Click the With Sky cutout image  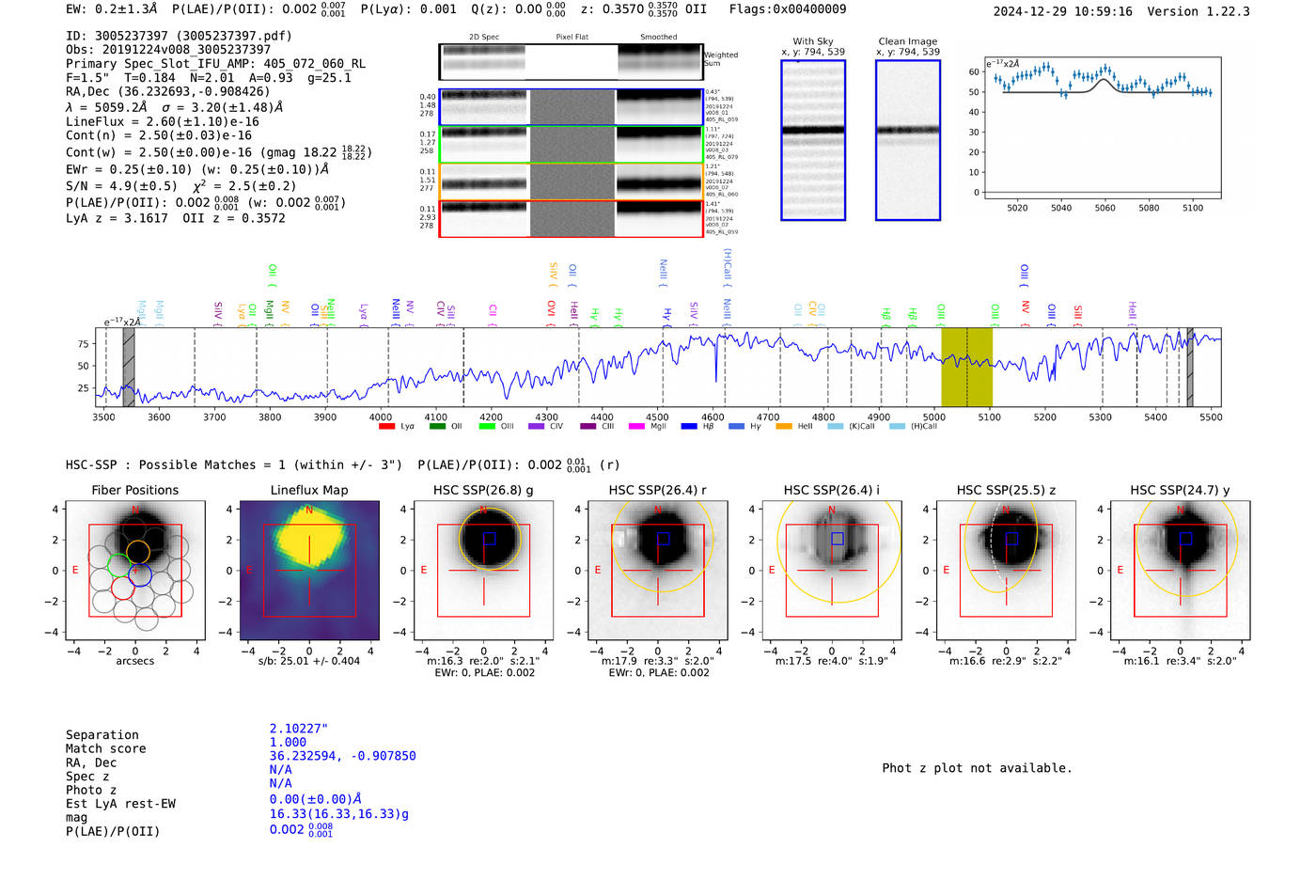[x=813, y=140]
